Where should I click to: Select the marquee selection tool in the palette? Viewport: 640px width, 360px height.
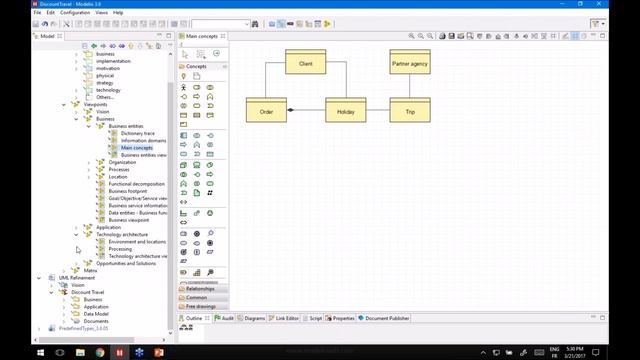[x=201, y=54]
